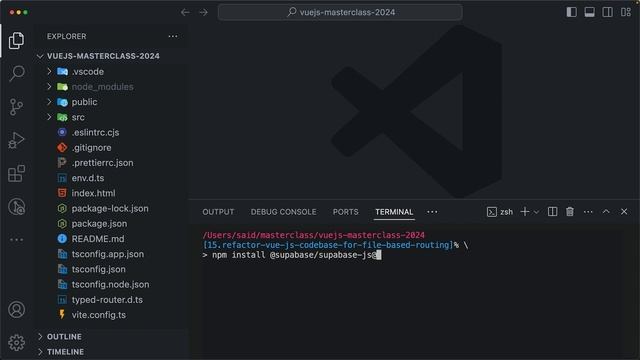Open .eslintrc.cjs file
The width and height of the screenshot is (640, 360).
click(95, 132)
